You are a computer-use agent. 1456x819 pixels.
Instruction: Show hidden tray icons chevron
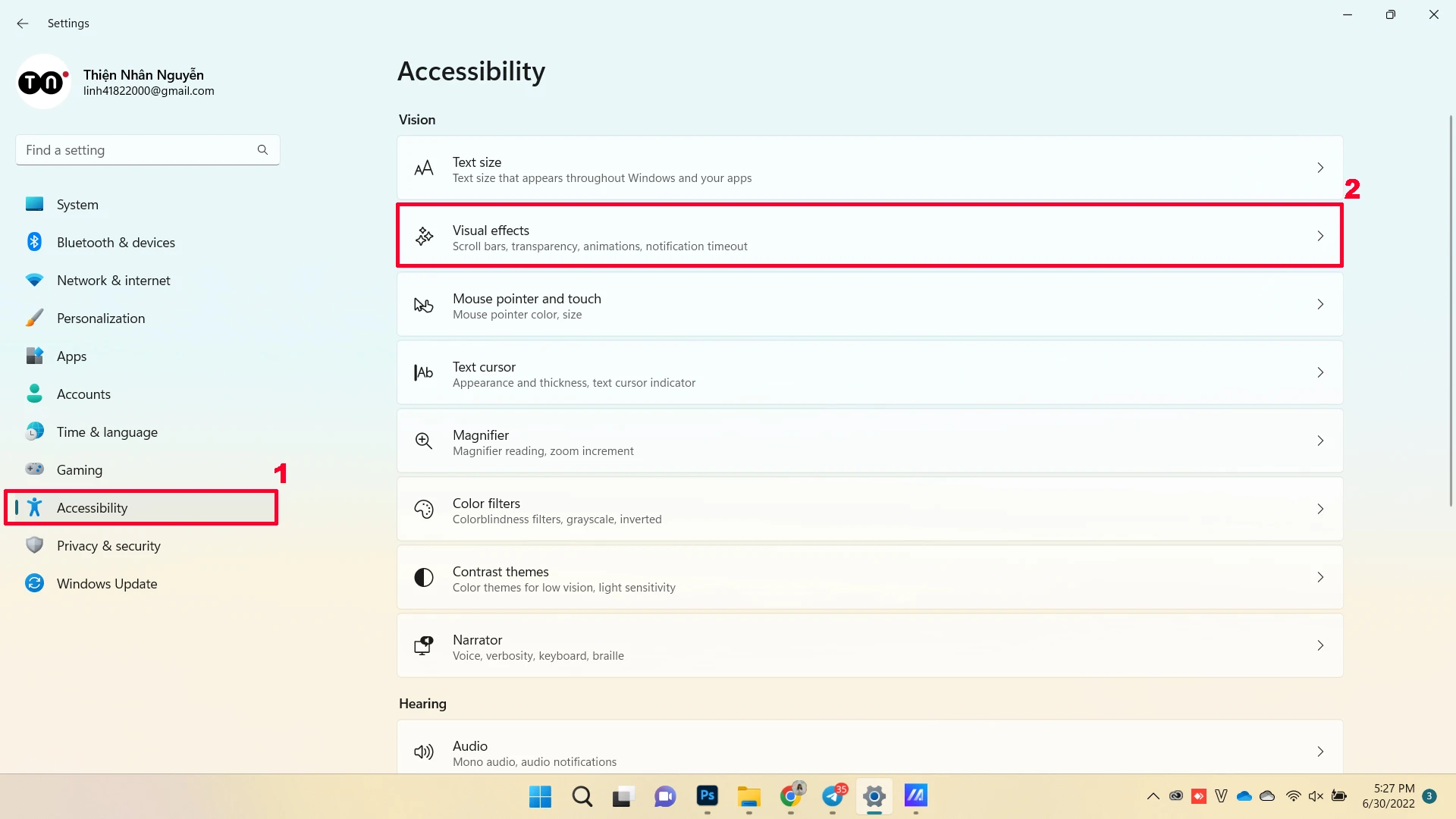click(x=1153, y=796)
